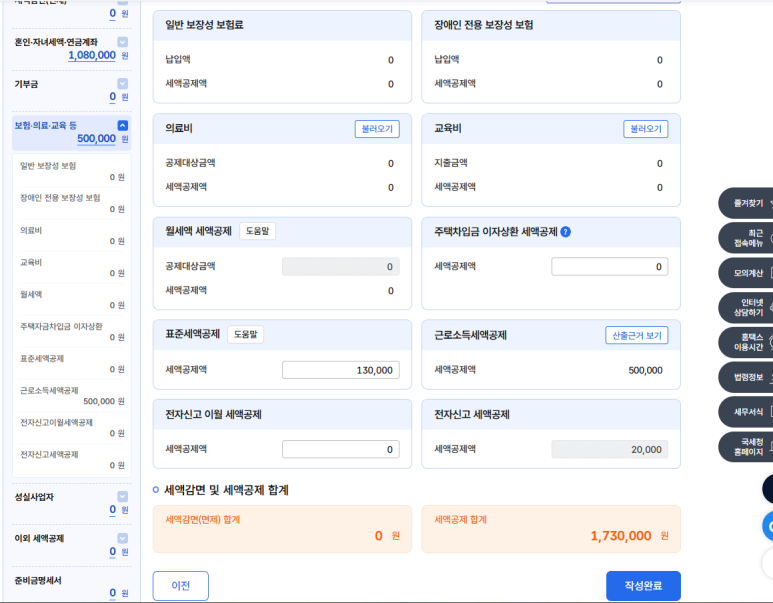Expand the 기부금 section

tap(123, 84)
